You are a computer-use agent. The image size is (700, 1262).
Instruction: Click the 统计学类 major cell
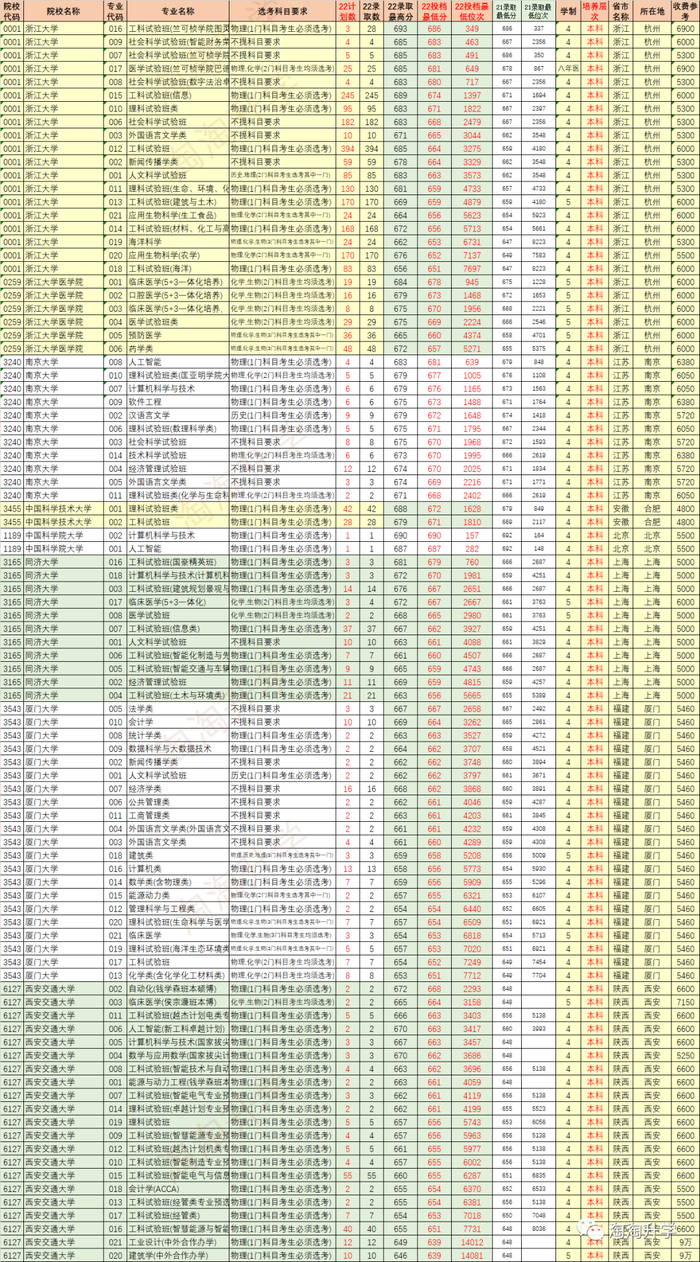(x=178, y=735)
